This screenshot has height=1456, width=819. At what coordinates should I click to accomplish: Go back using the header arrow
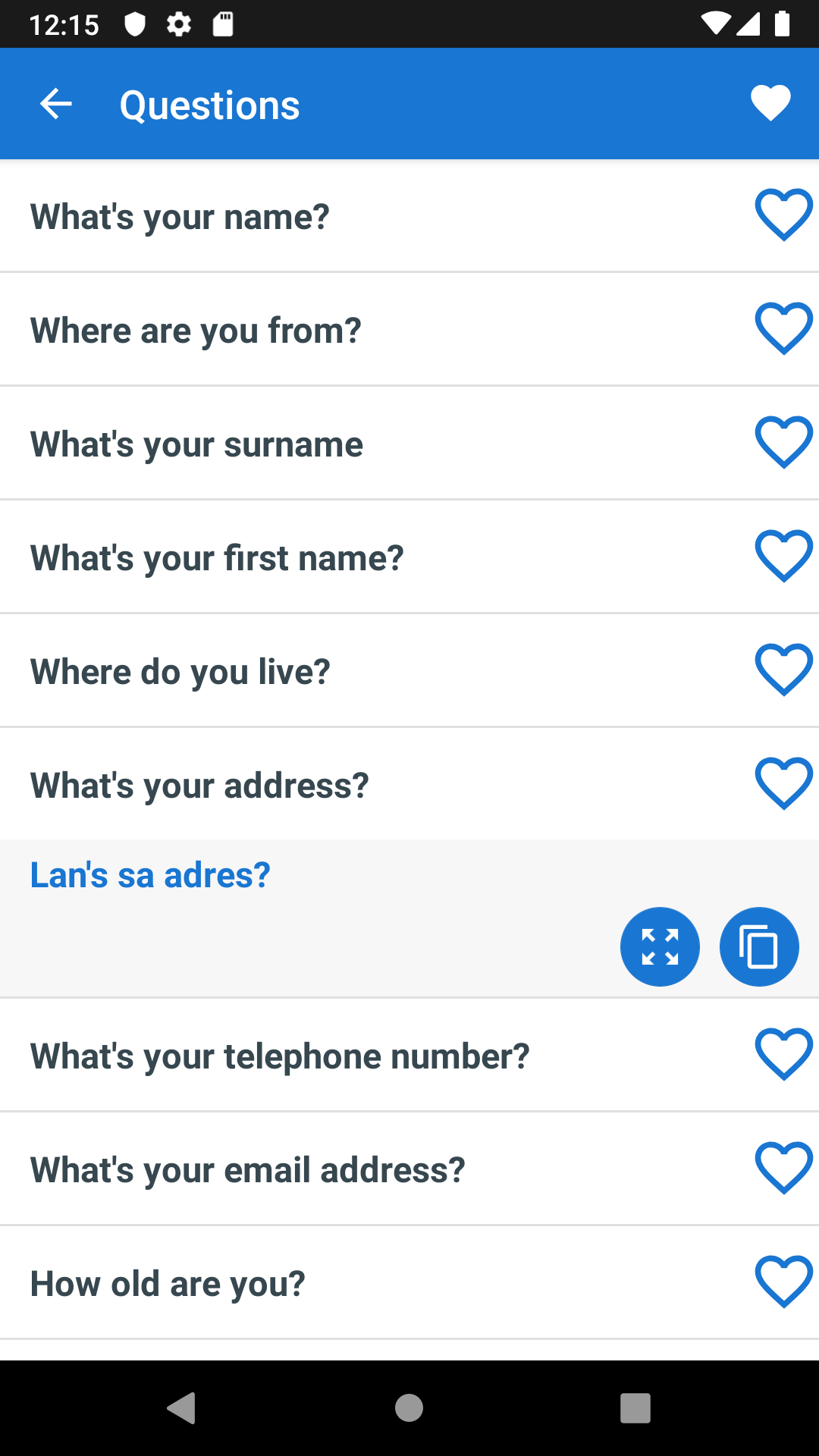point(56,104)
